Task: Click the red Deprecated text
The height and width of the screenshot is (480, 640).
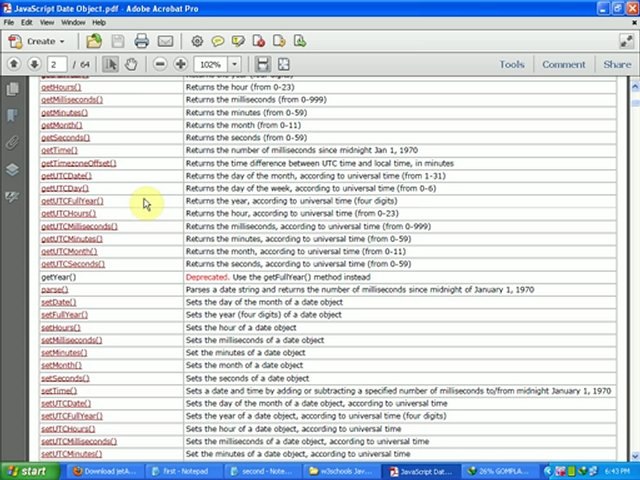Action: [207, 277]
